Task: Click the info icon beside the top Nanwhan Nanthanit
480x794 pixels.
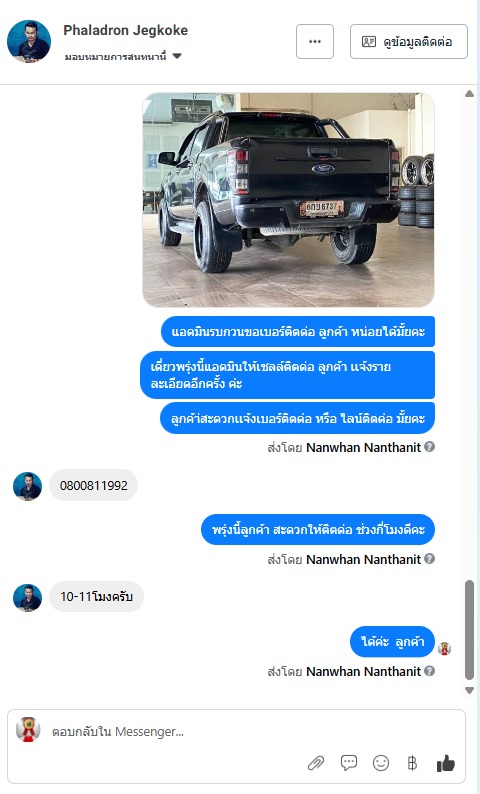Action: click(x=429, y=447)
